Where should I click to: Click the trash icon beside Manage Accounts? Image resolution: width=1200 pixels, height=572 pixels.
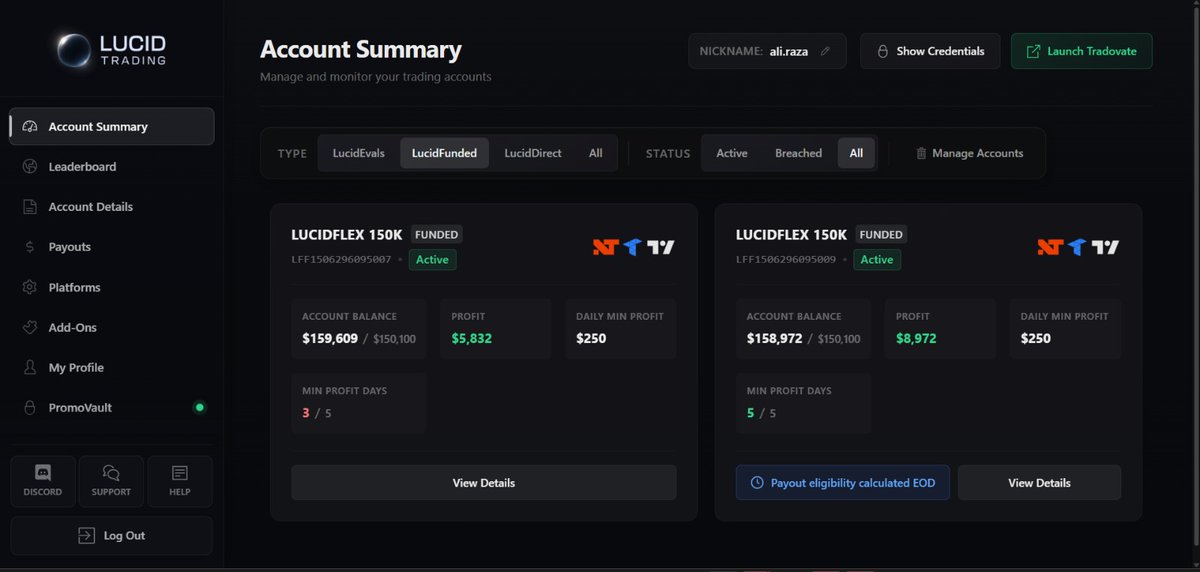pyautogui.click(x=921, y=153)
